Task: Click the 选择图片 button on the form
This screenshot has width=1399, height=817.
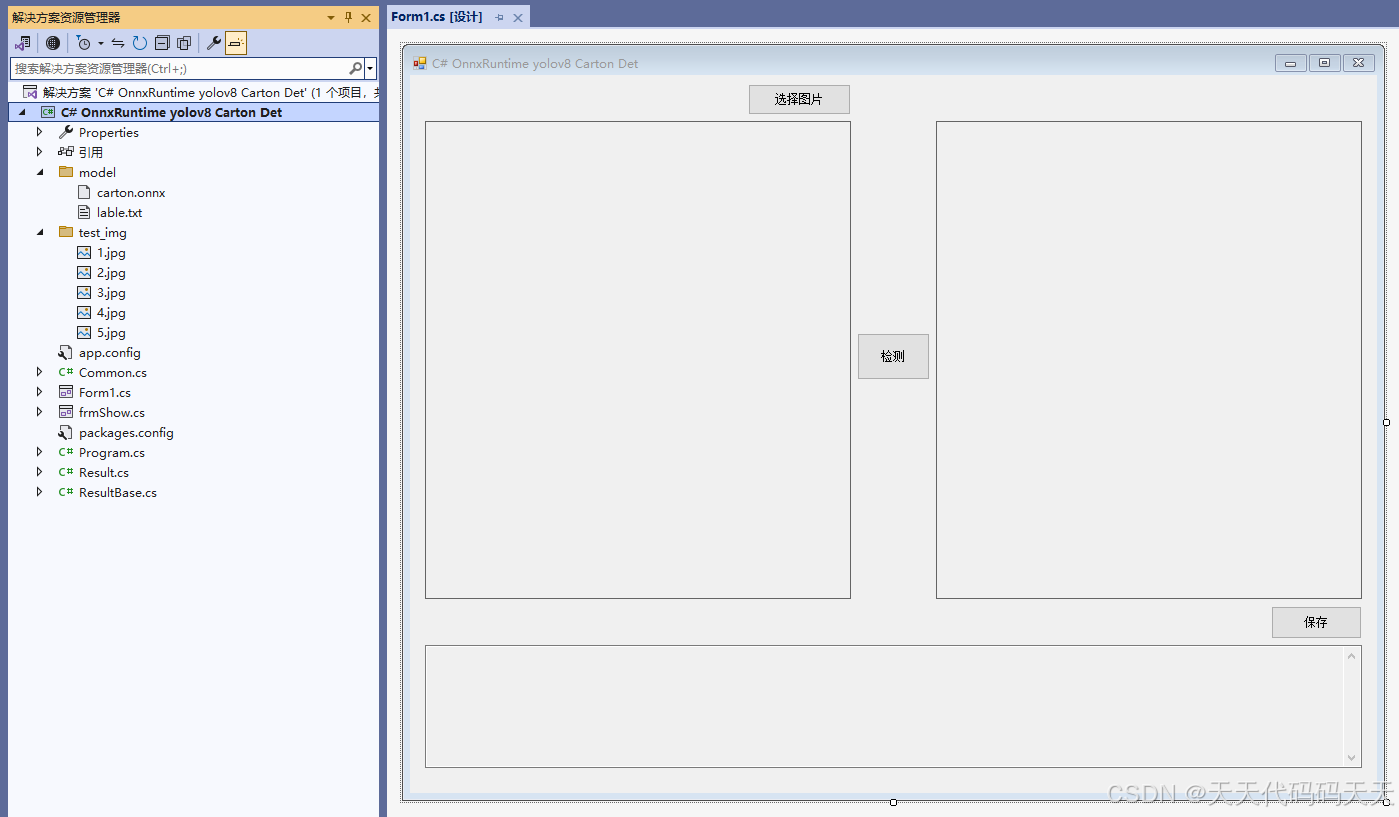Action: pos(799,99)
